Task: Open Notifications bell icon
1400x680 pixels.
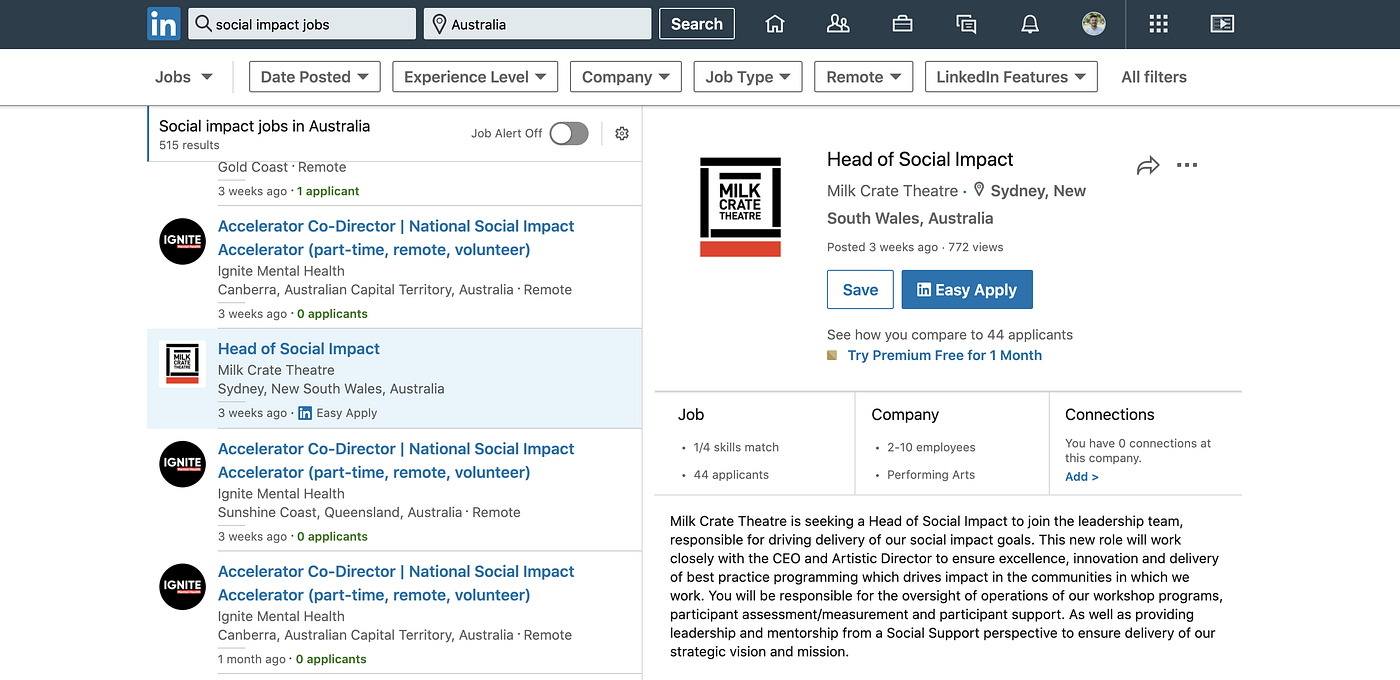Action: 1030,24
